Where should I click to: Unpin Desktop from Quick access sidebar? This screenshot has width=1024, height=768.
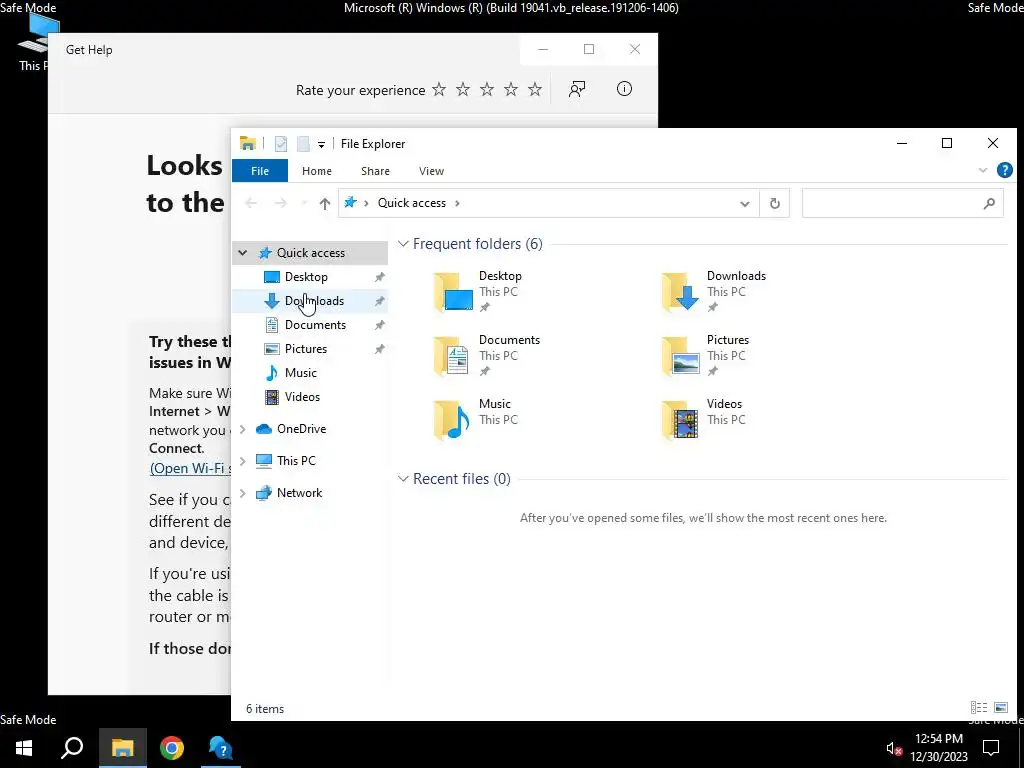pos(379,277)
